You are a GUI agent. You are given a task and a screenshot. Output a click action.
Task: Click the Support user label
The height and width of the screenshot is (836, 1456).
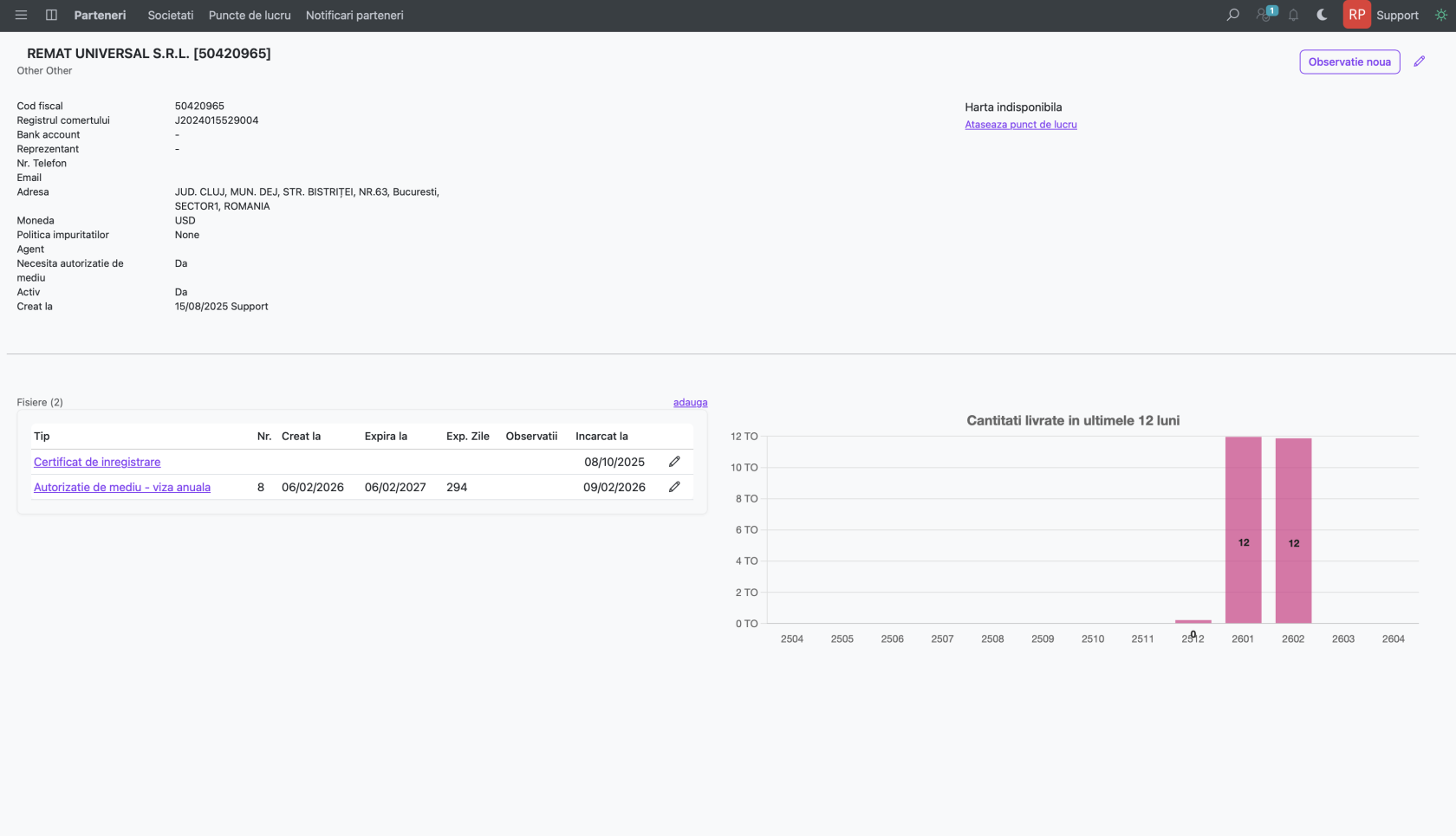pos(1397,15)
